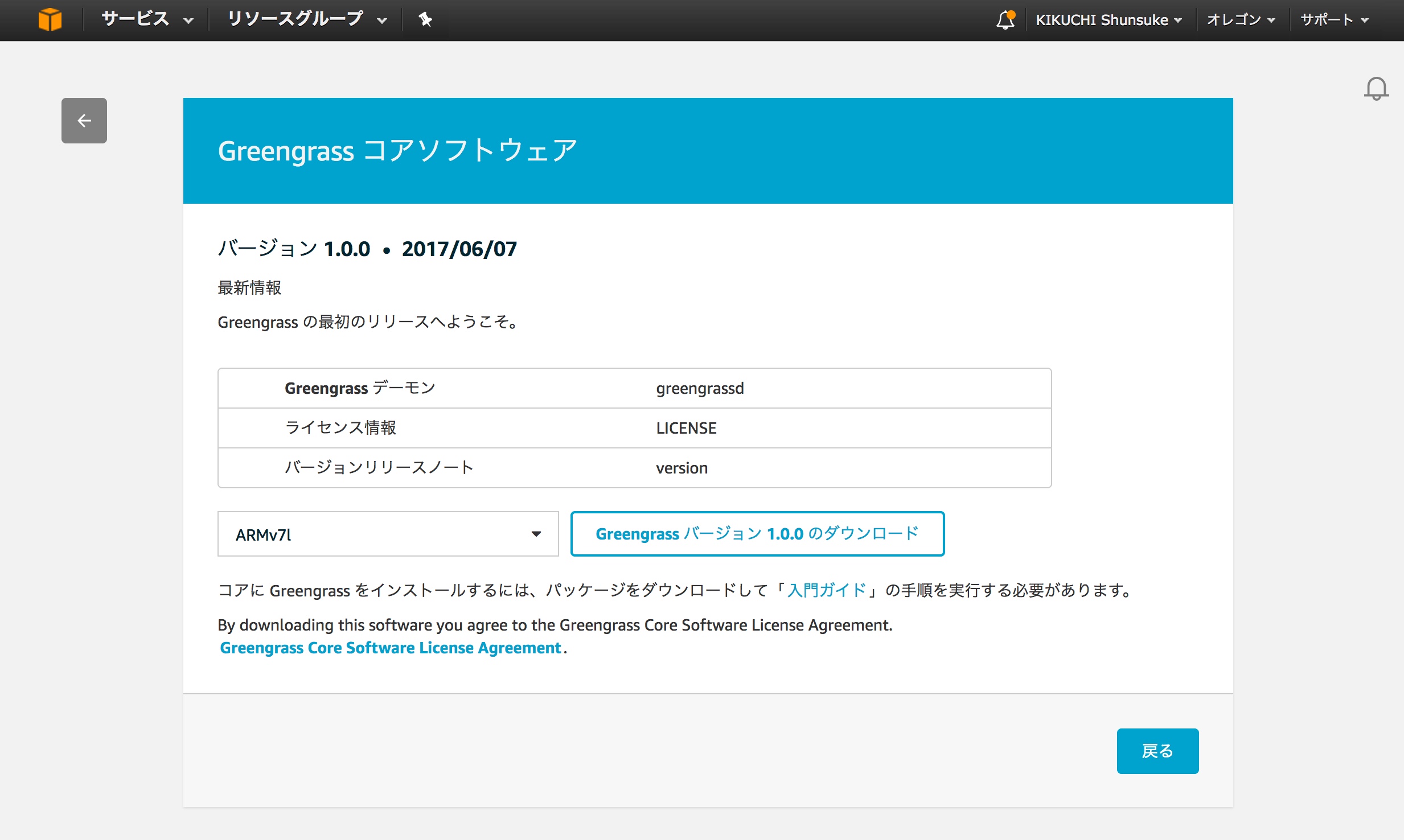1404x840 pixels.
Task: Click Greengrass バージョン 1.0.0 のダウンロード button
Action: 757,534
